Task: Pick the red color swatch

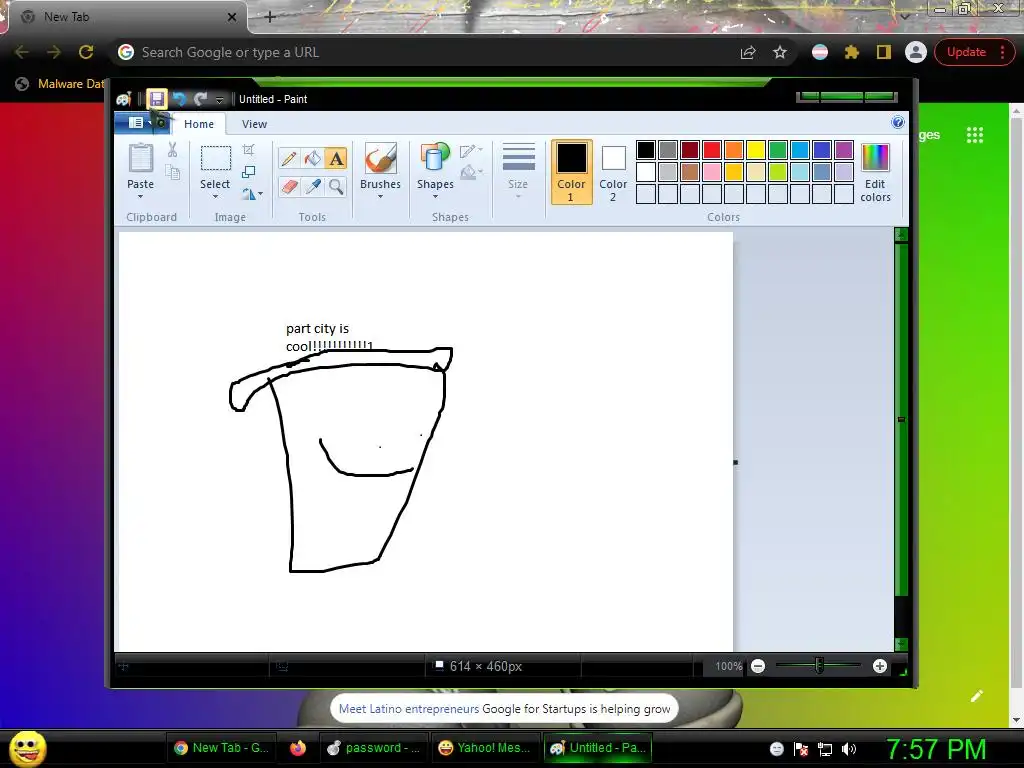Action: [712, 150]
